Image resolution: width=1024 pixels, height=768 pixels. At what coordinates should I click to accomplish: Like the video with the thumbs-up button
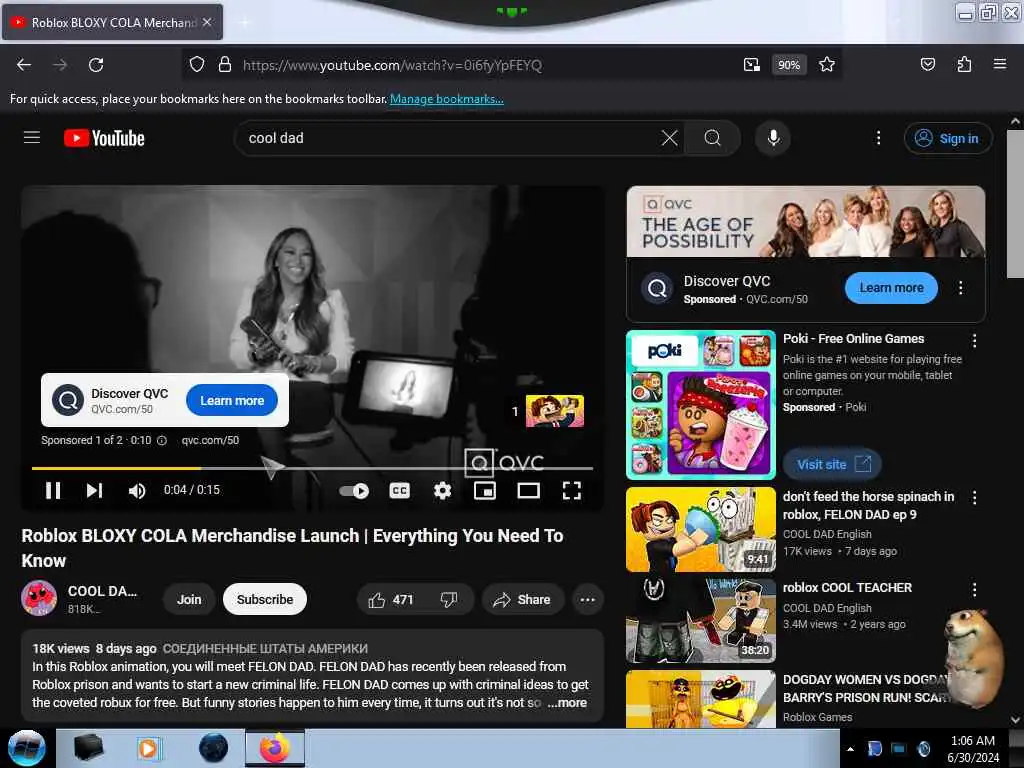tap(391, 600)
